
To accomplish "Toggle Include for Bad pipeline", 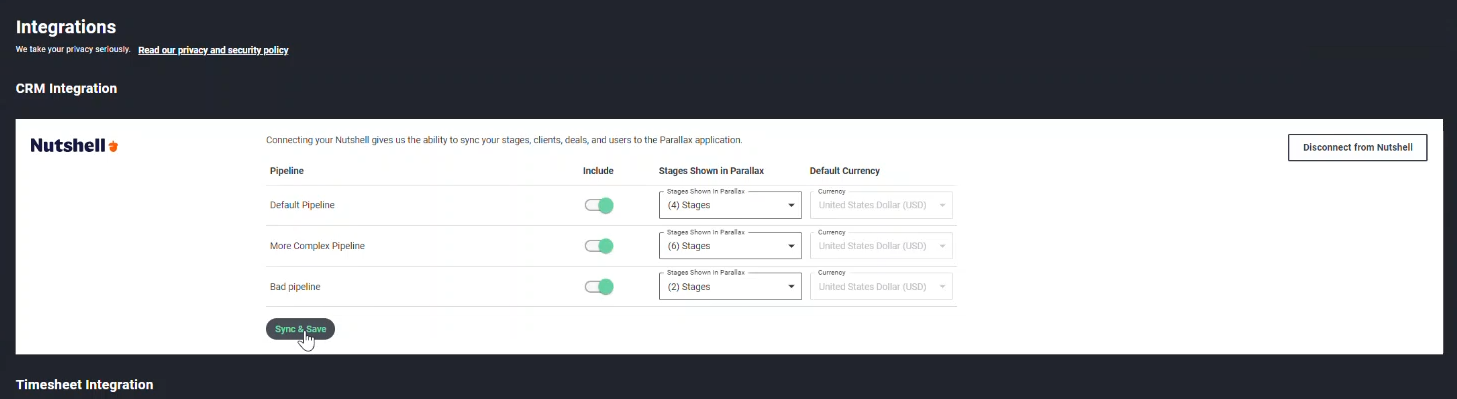I will [599, 287].
